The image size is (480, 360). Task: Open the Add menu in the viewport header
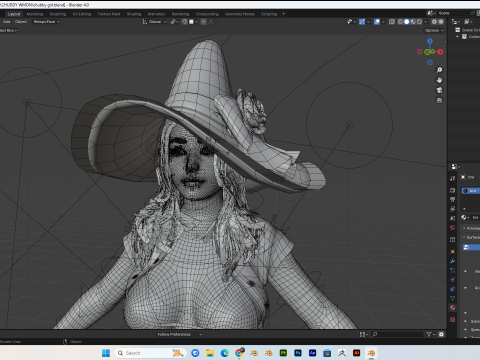pyautogui.click(x=7, y=22)
